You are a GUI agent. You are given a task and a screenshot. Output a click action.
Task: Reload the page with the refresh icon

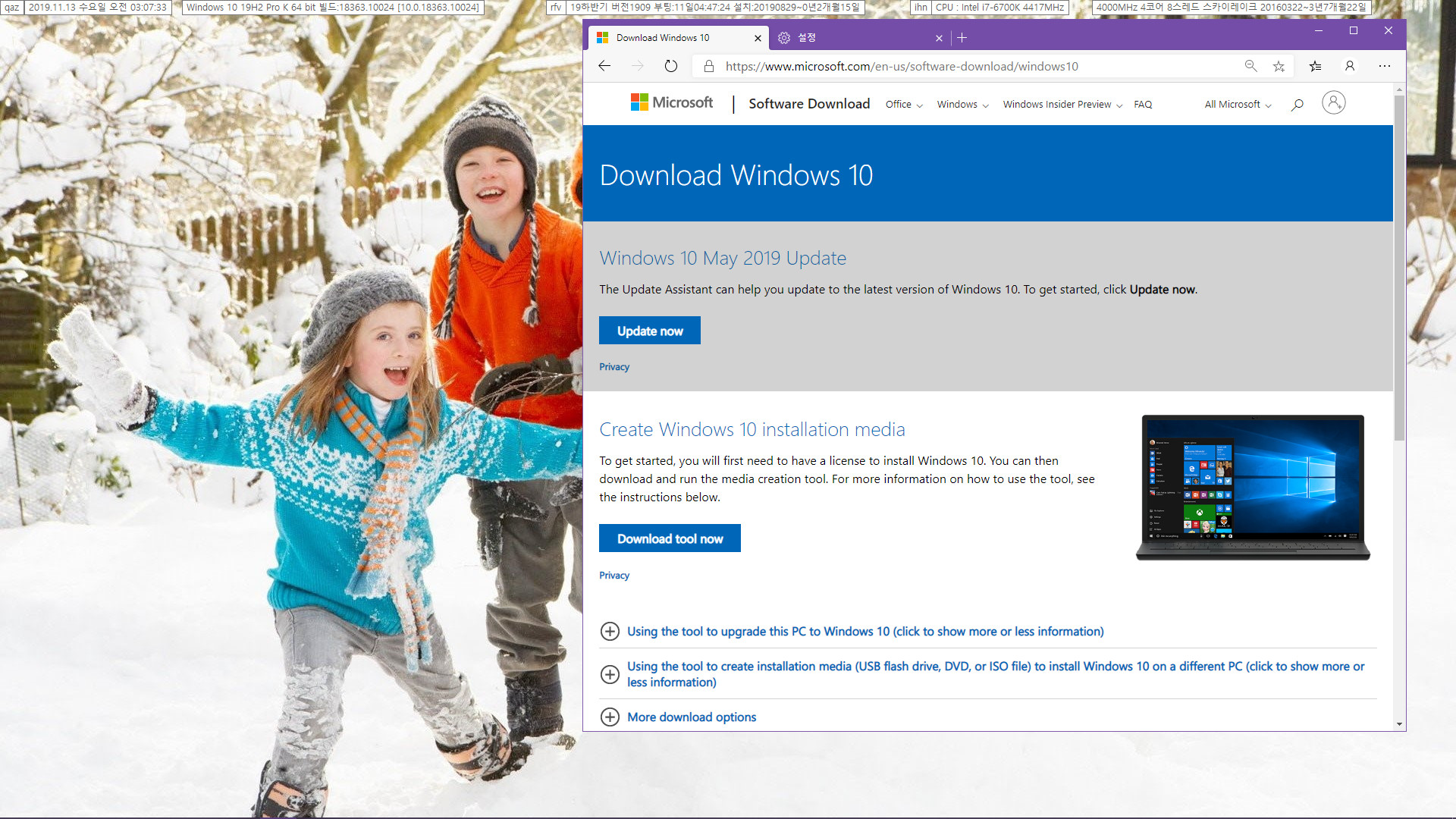[671, 66]
